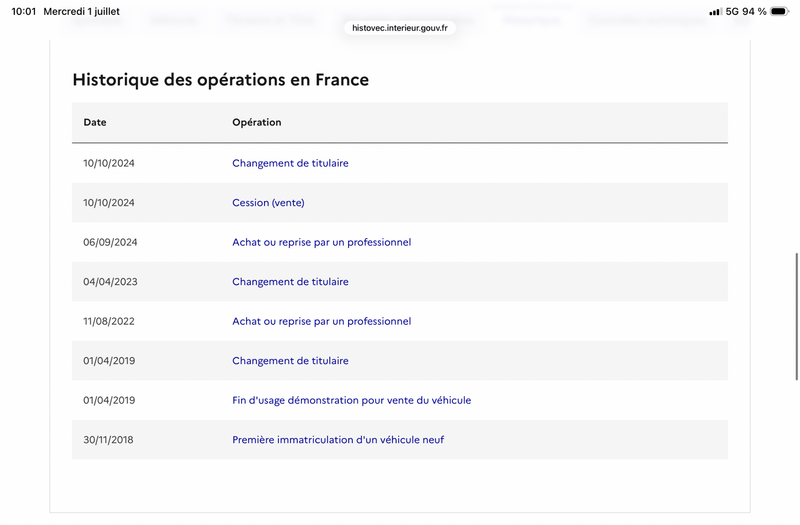This screenshot has height=525, width=800.
Task: Open Fin d'usage démonstration pour vente link
Action: (x=352, y=401)
